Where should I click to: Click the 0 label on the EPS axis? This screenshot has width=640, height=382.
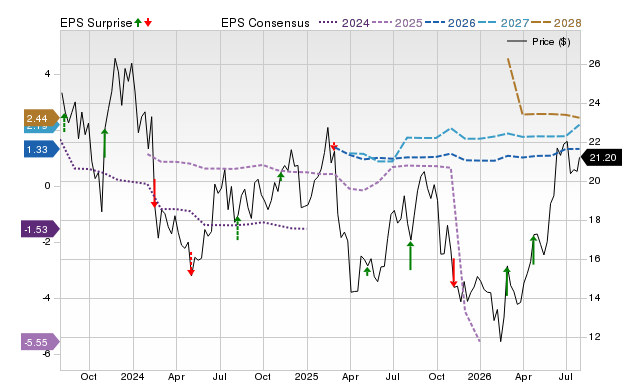48,186
